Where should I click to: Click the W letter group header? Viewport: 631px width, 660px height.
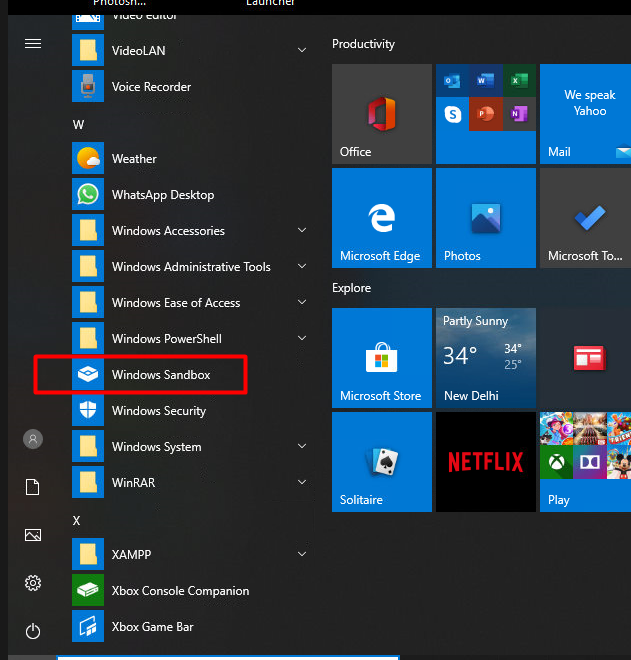tap(78, 125)
